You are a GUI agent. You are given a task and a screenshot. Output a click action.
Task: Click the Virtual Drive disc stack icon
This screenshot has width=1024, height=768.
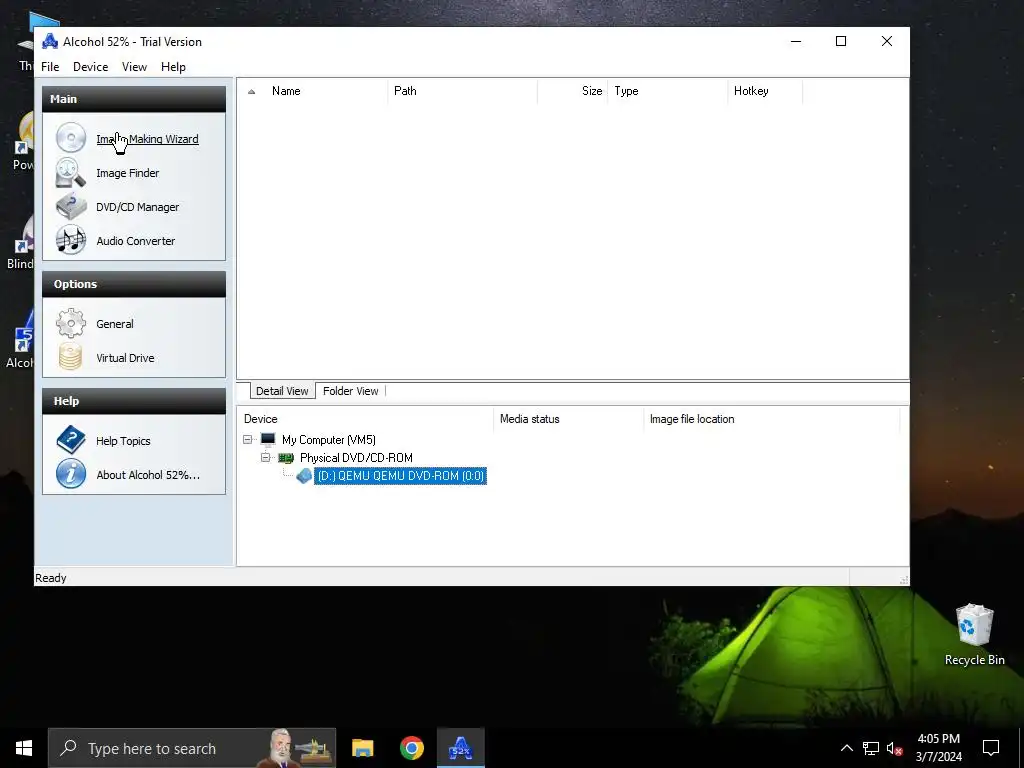point(71,357)
